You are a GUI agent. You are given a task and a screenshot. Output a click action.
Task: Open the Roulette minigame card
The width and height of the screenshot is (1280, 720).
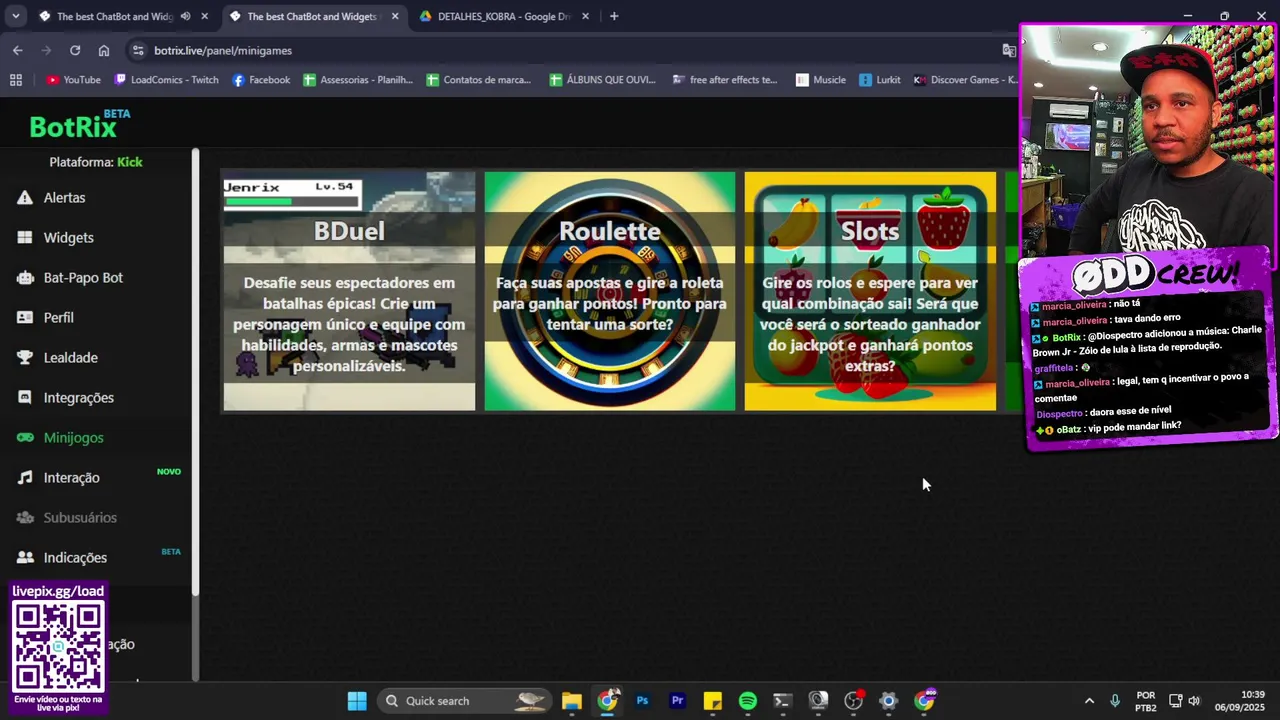click(x=609, y=291)
